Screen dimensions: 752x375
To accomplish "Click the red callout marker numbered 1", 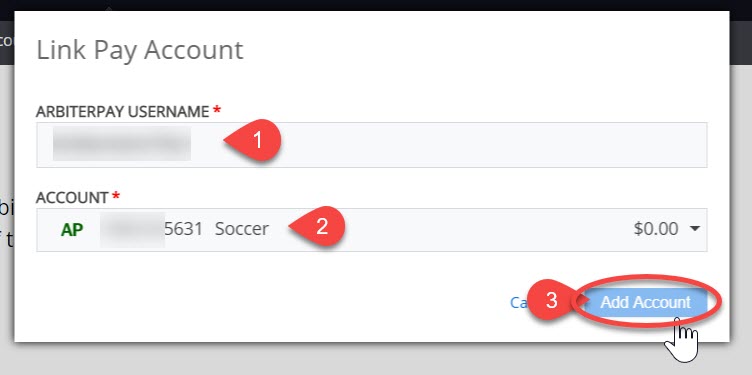I will point(253,141).
